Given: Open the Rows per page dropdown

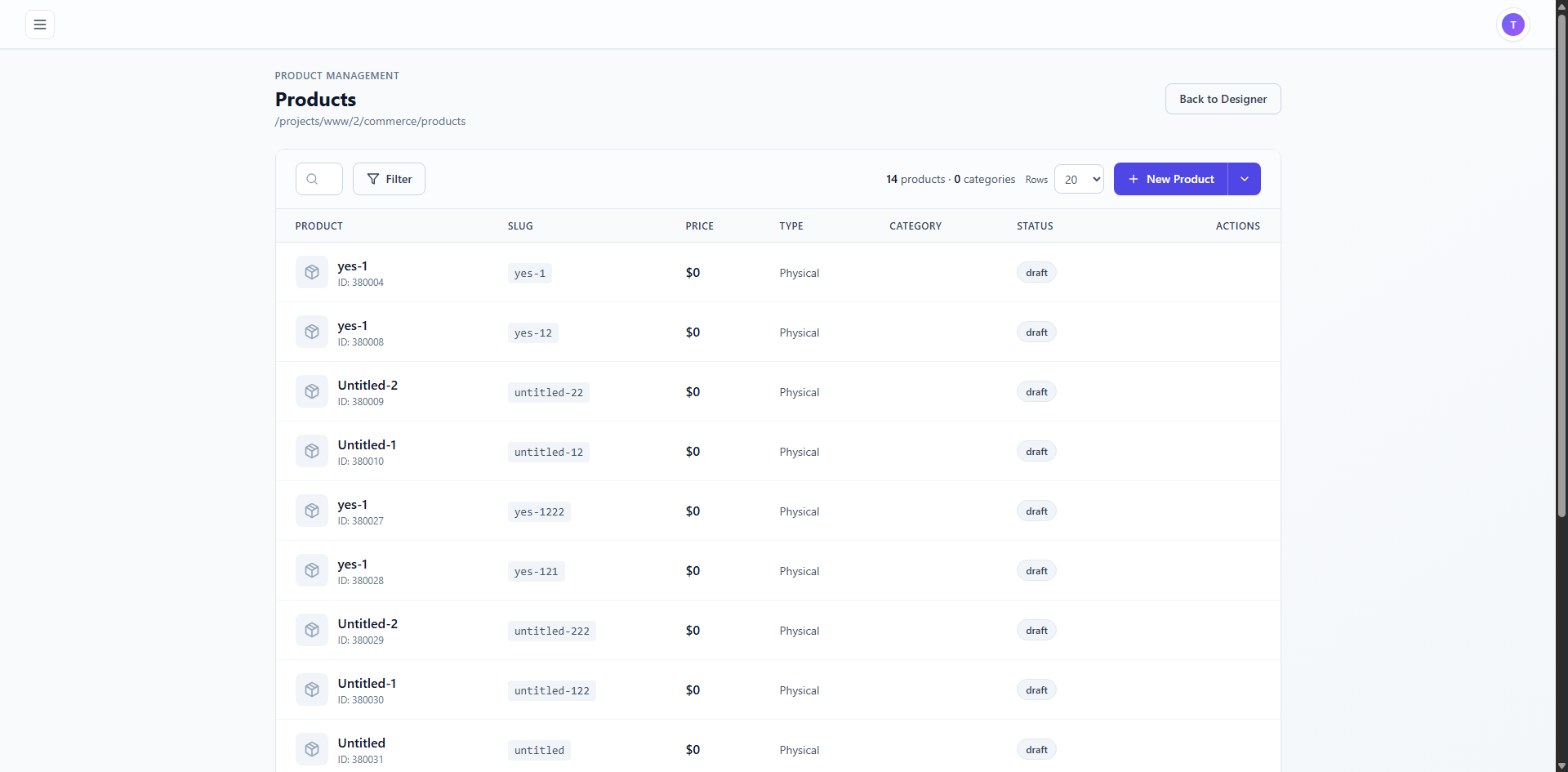Looking at the screenshot, I should pyautogui.click(x=1078, y=179).
